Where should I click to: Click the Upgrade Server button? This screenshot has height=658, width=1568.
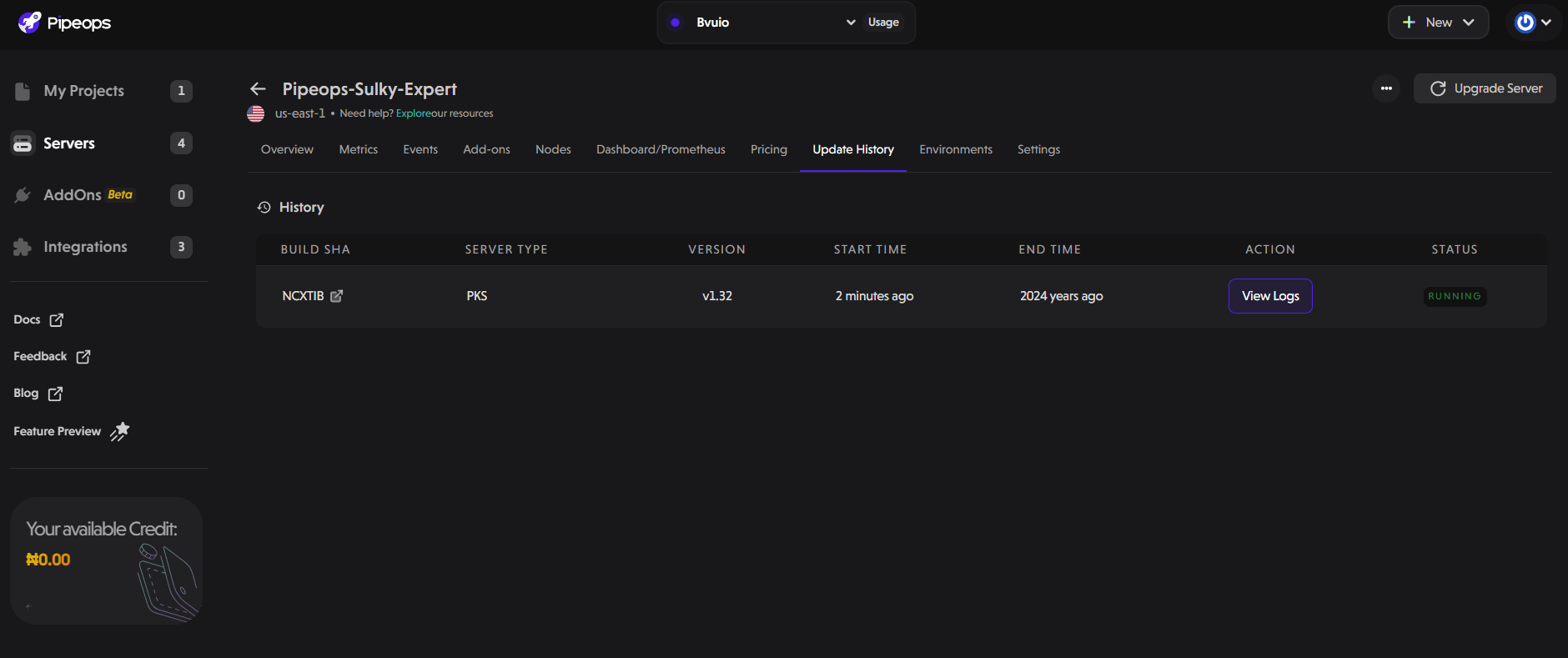pyautogui.click(x=1485, y=88)
